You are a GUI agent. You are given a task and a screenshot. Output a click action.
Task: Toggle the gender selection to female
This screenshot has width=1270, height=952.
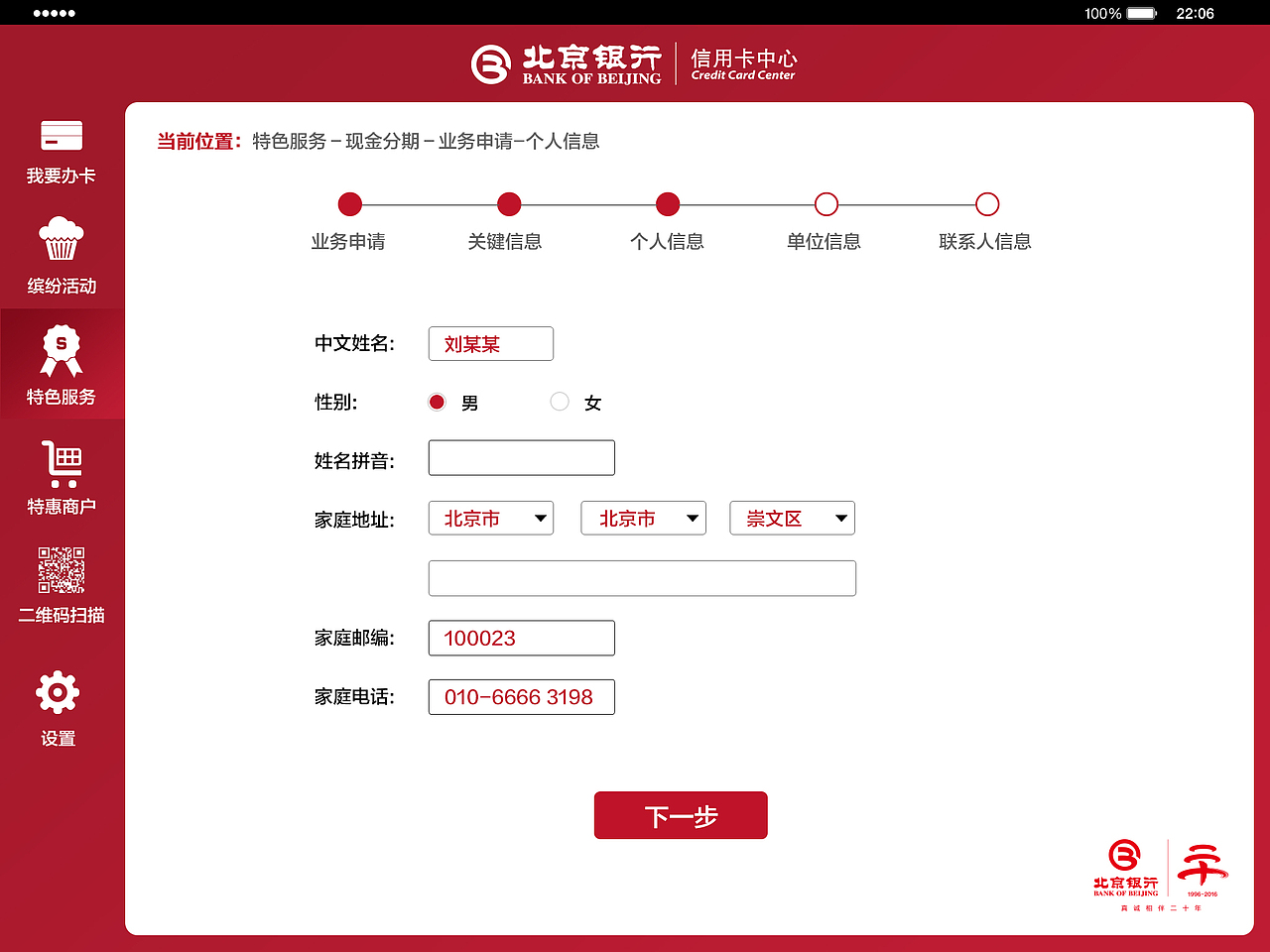(559, 402)
